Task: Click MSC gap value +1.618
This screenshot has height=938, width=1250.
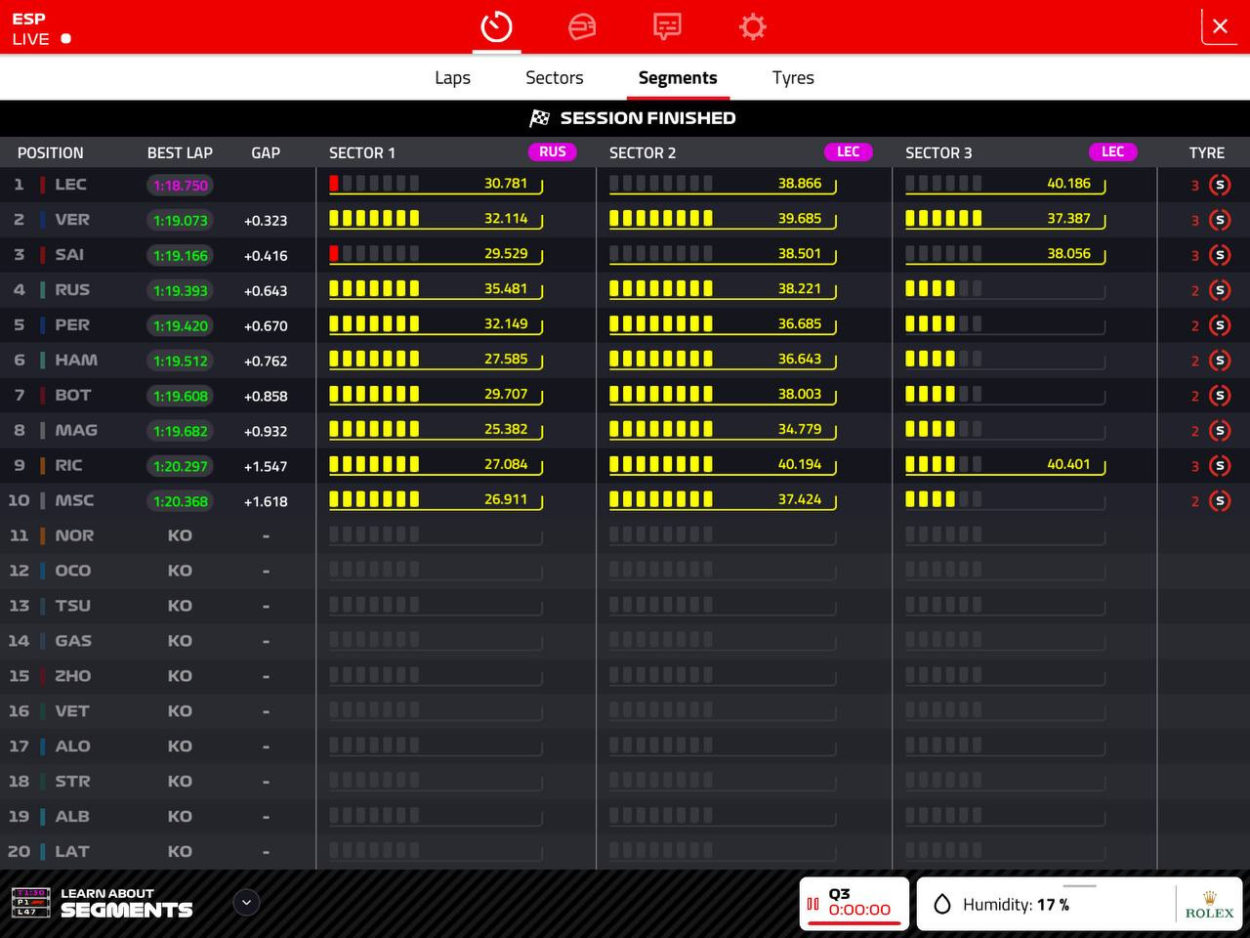Action: [x=266, y=502]
